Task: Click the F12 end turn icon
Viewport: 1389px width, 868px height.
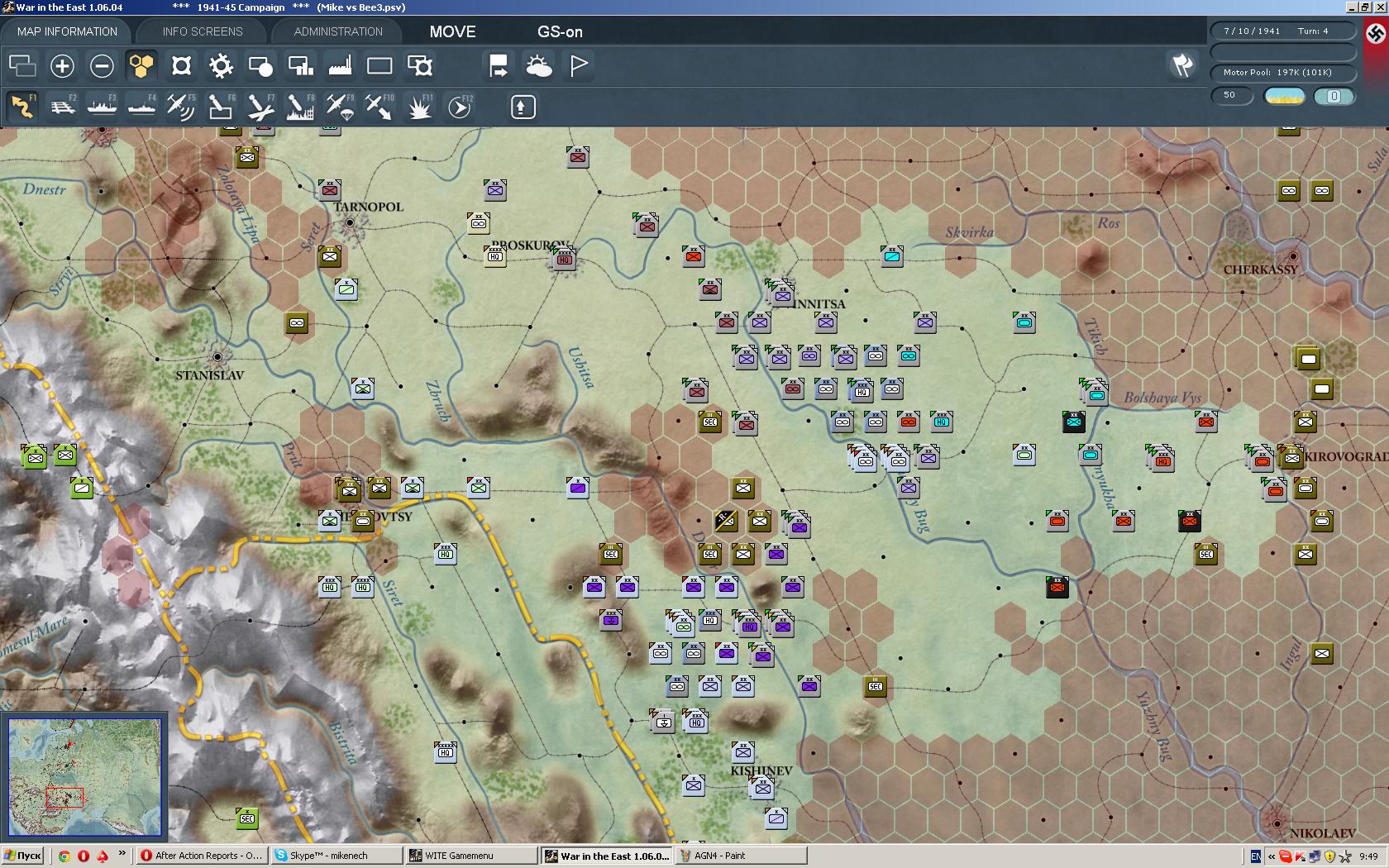Action: point(459,107)
